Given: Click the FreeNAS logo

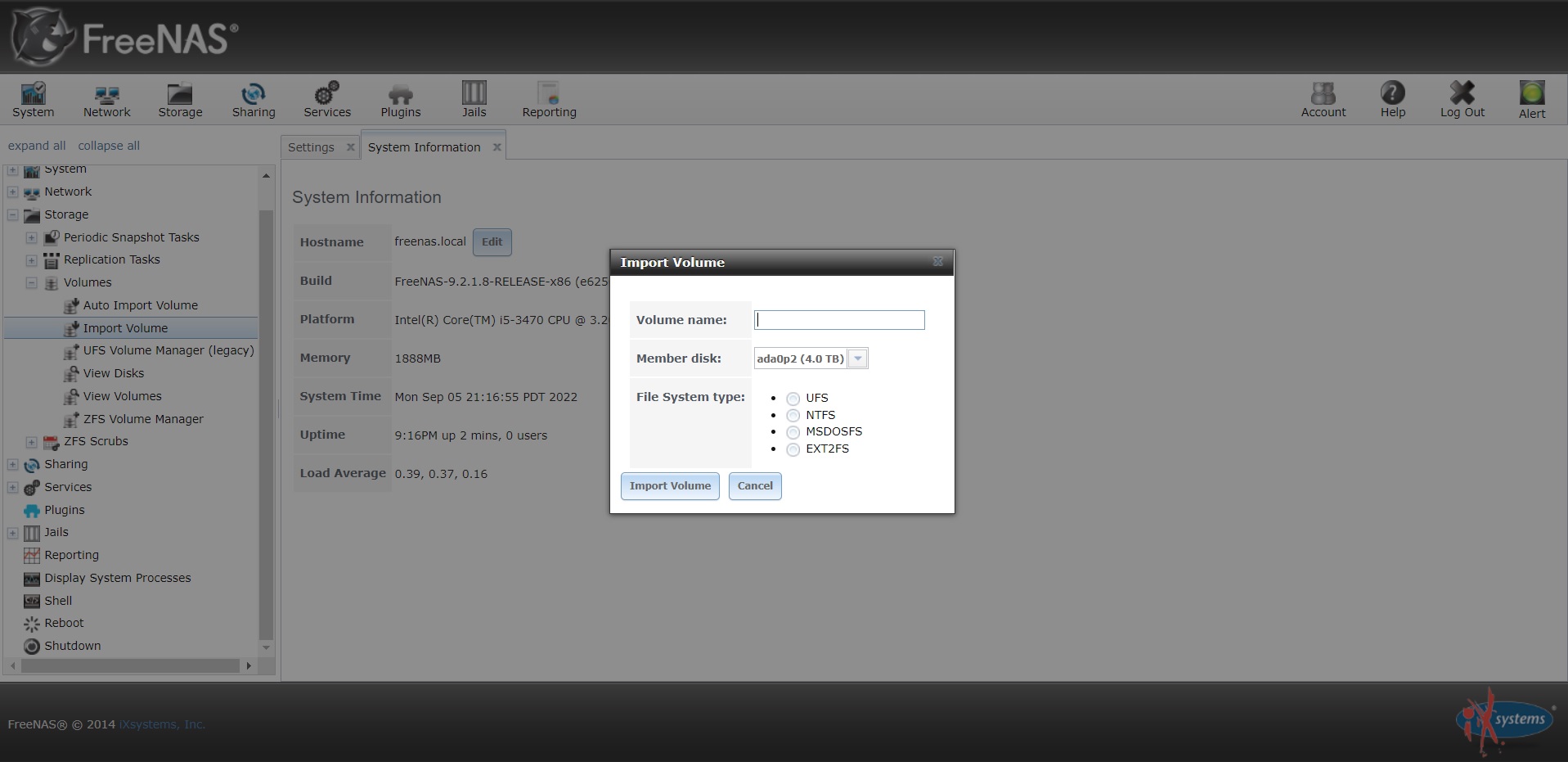Looking at the screenshot, I should click(124, 37).
